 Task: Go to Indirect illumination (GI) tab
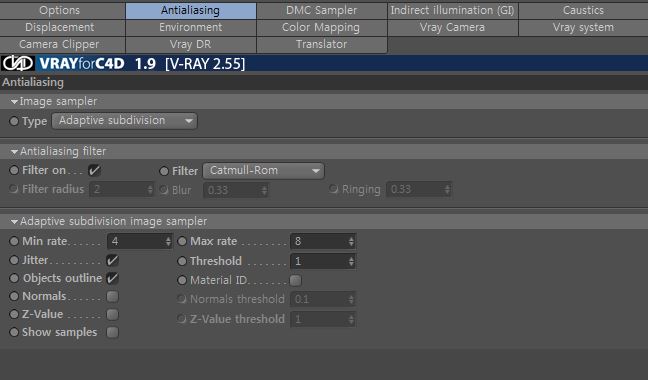click(x=453, y=10)
